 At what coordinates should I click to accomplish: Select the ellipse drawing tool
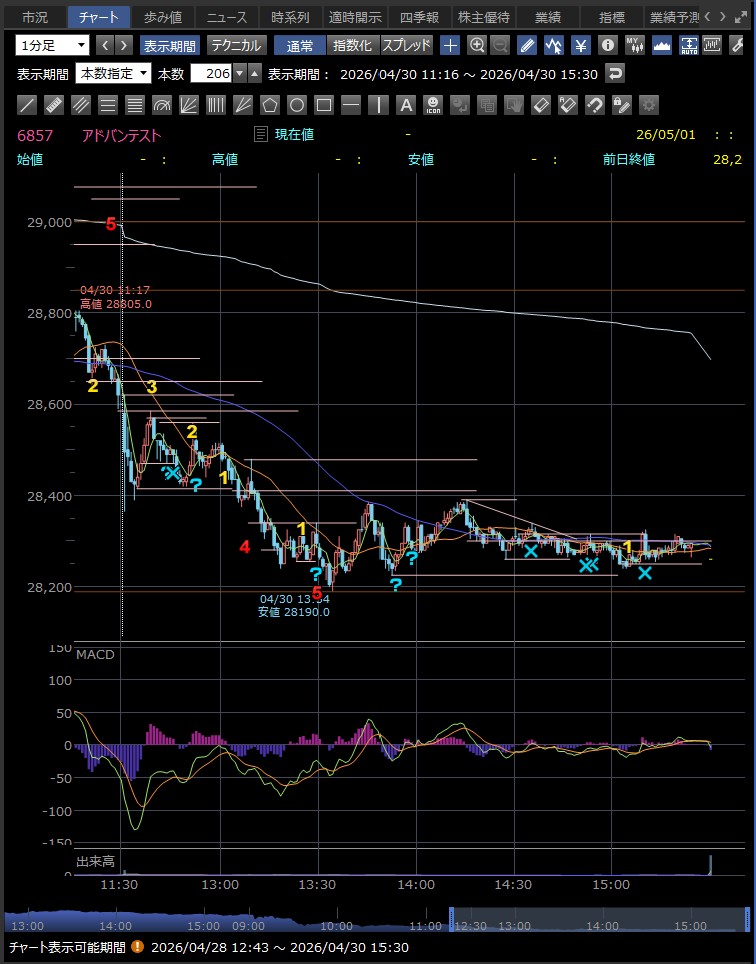point(297,106)
